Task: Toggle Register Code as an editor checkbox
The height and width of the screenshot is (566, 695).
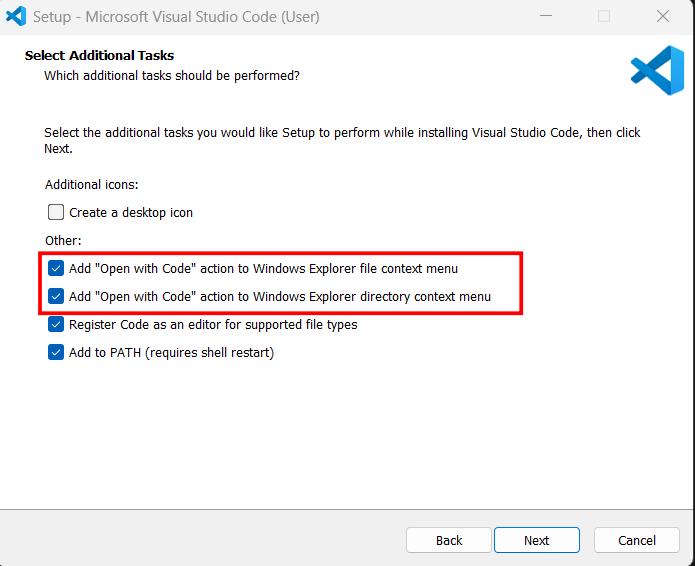Action: click(x=56, y=324)
